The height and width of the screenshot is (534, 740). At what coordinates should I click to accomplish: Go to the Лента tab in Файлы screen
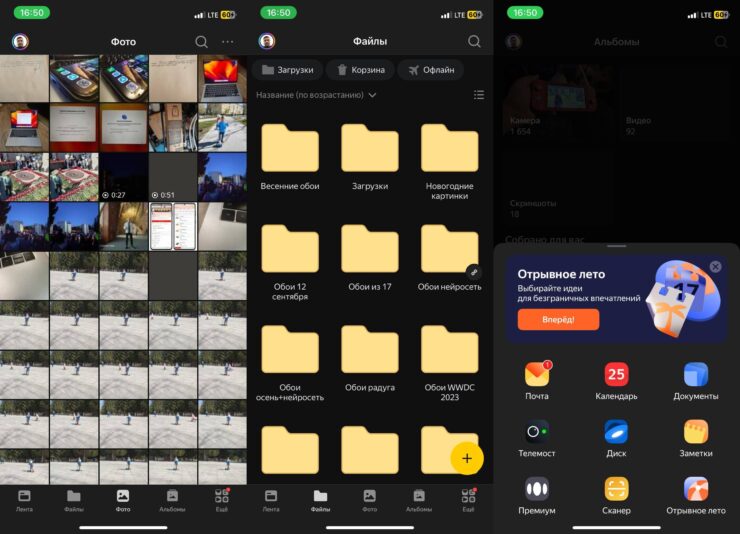pos(271,499)
